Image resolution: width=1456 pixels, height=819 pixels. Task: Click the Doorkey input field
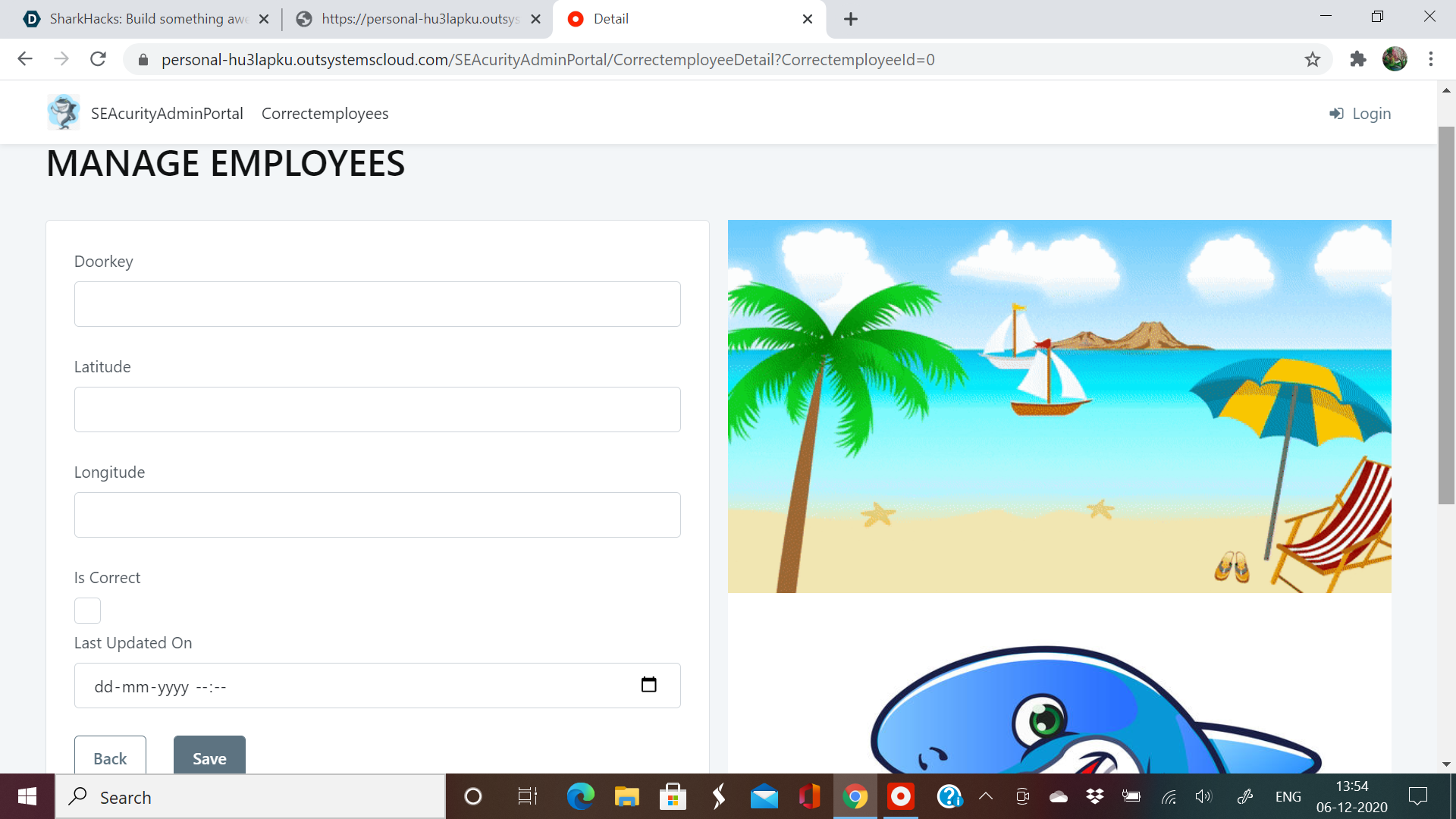point(377,304)
